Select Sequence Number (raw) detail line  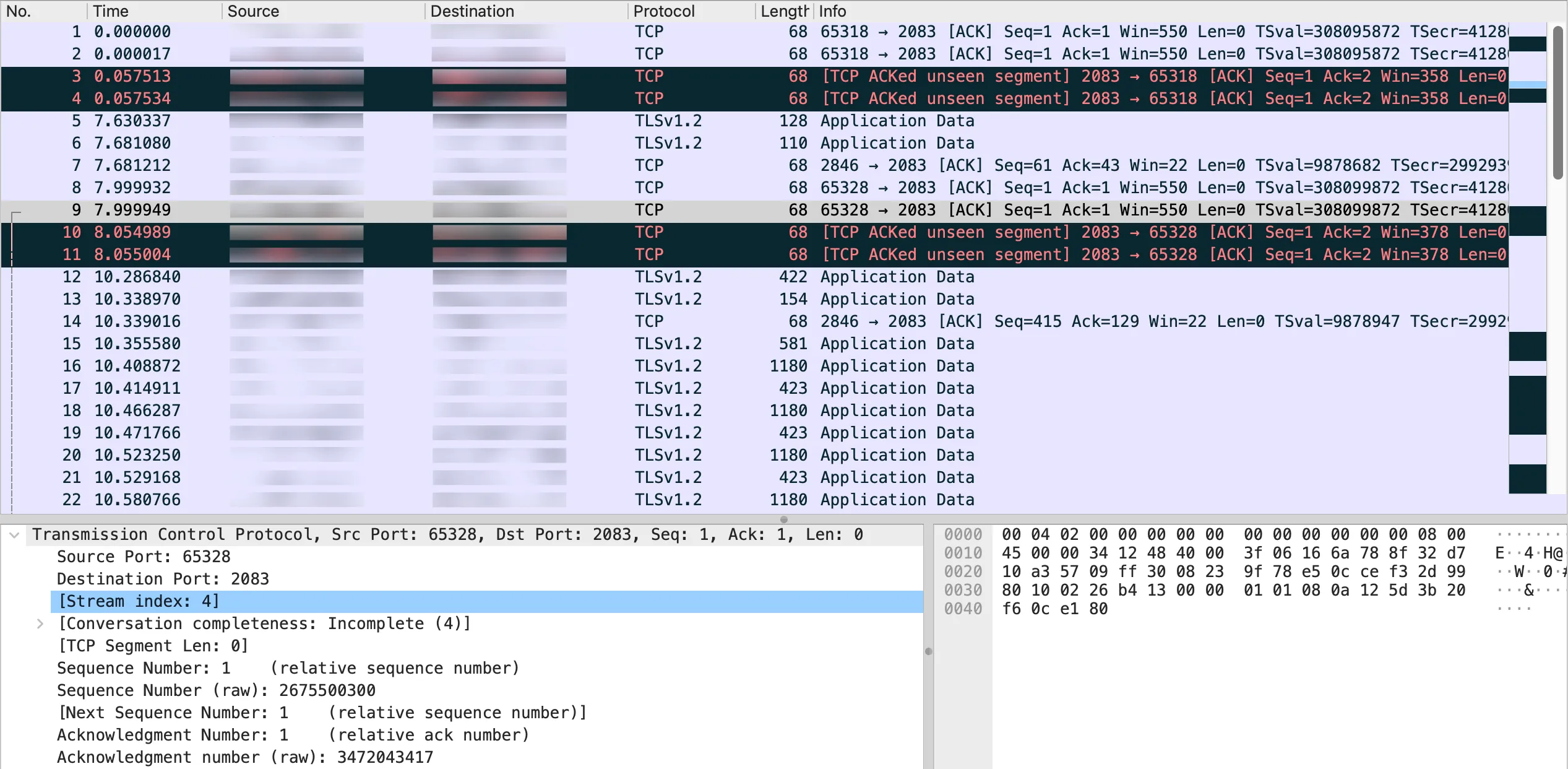click(216, 690)
